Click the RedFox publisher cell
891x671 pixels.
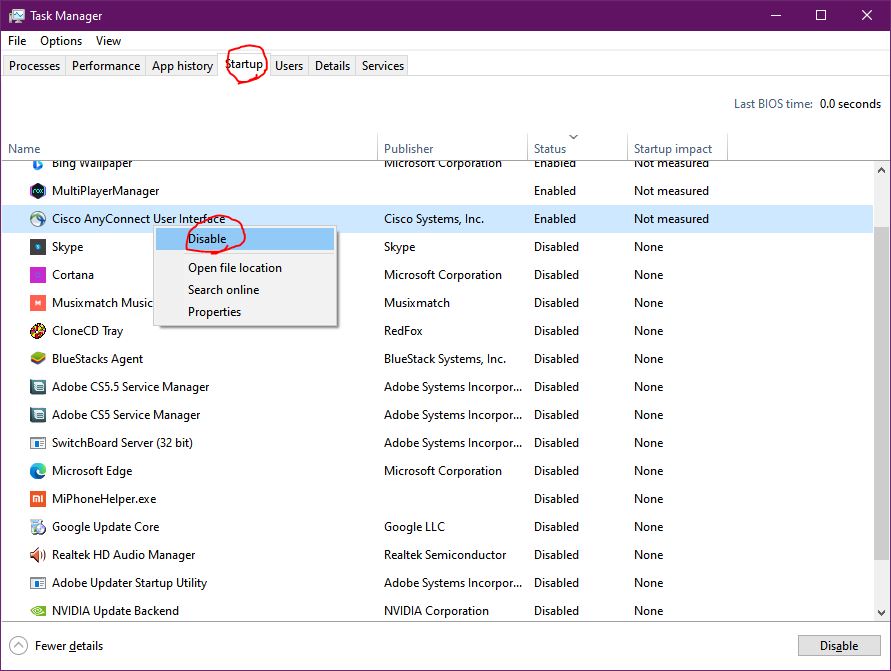(403, 331)
